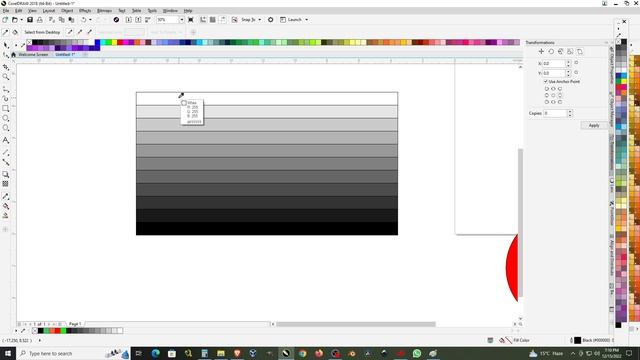This screenshot has height=360, width=640.
Task: Click the Import icon
Action: tap(129, 20)
